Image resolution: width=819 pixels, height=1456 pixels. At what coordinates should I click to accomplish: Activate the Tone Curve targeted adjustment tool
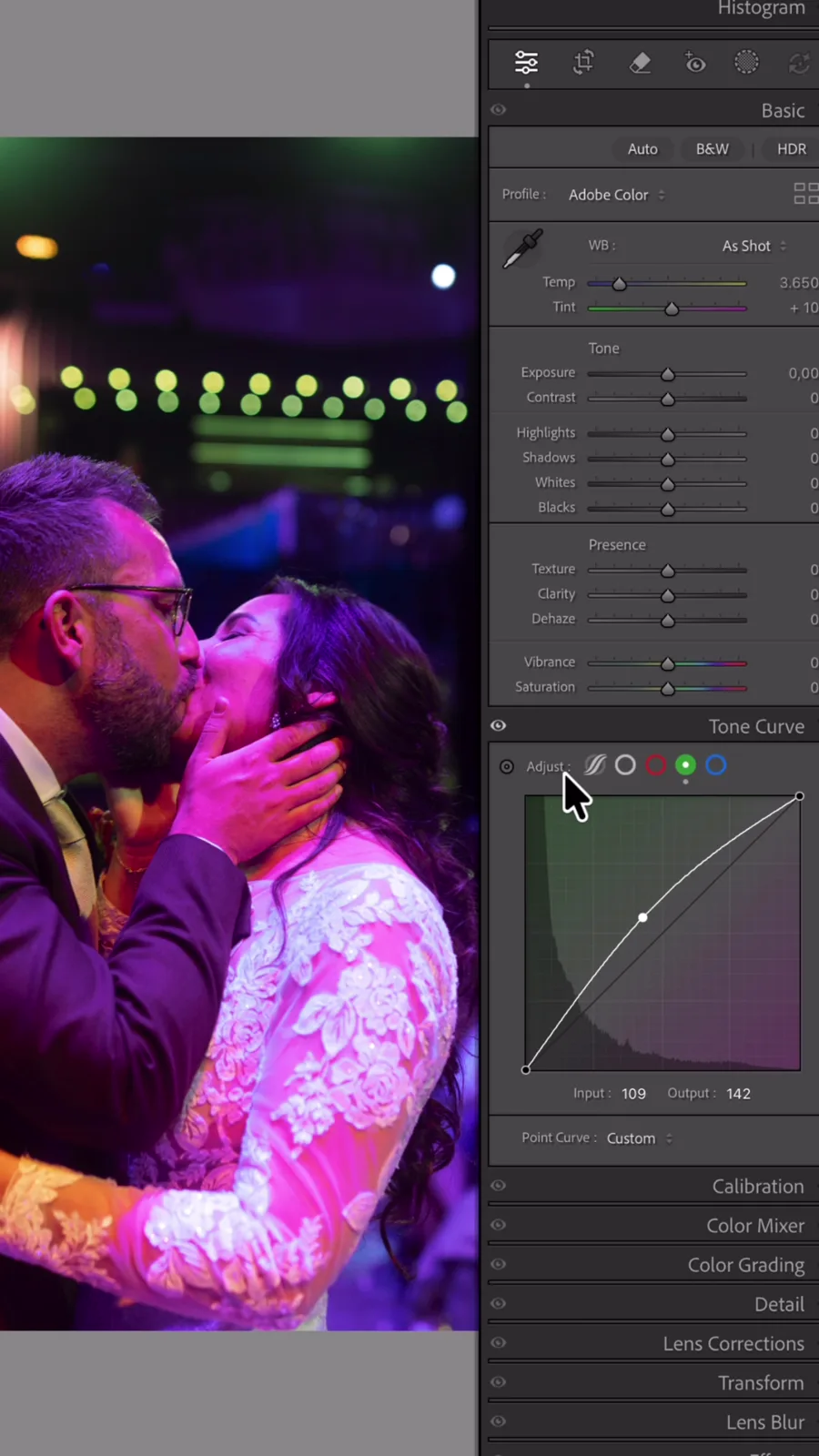[x=507, y=767]
